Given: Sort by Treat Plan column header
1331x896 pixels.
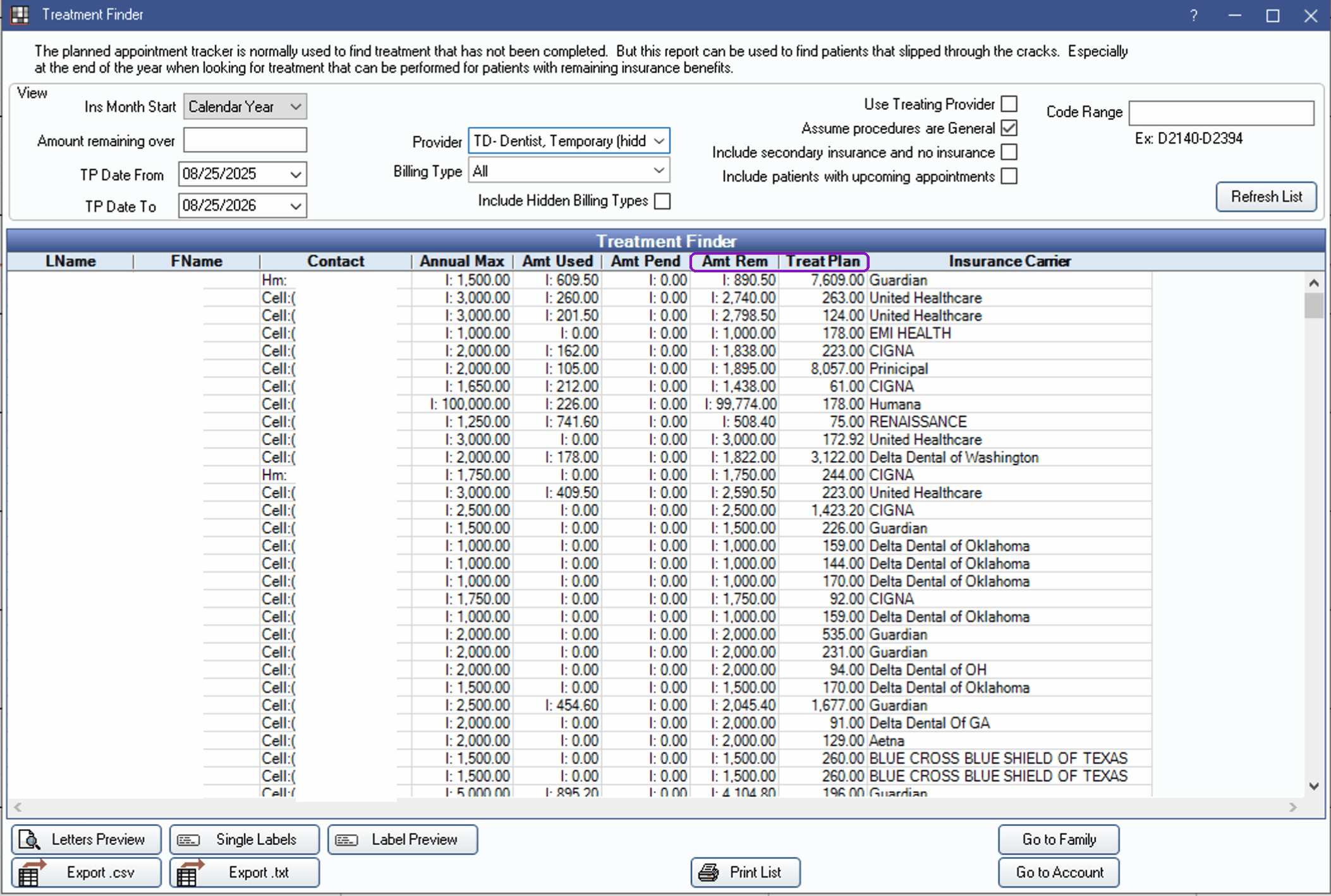Looking at the screenshot, I should 823,262.
